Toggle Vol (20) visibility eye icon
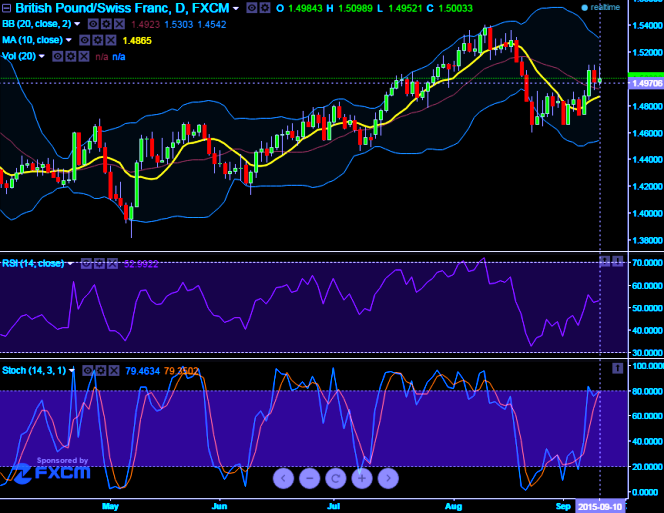The image size is (664, 513). (x=58, y=56)
